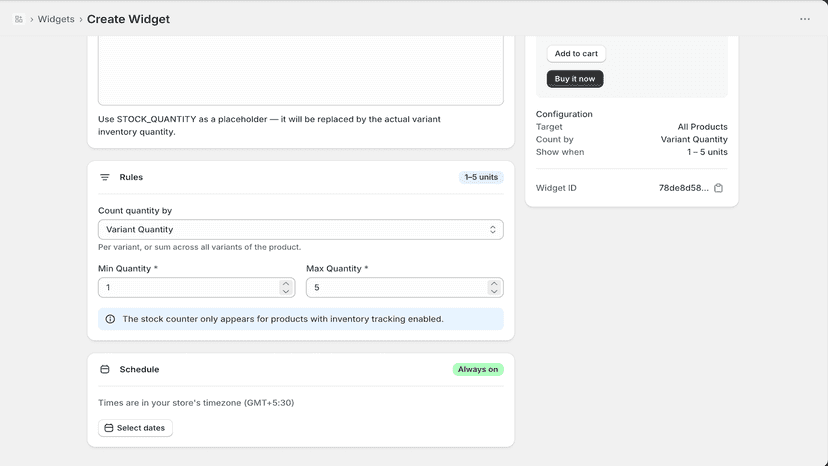
Task: Click the inventory tracking notice text
Action: 283,319
